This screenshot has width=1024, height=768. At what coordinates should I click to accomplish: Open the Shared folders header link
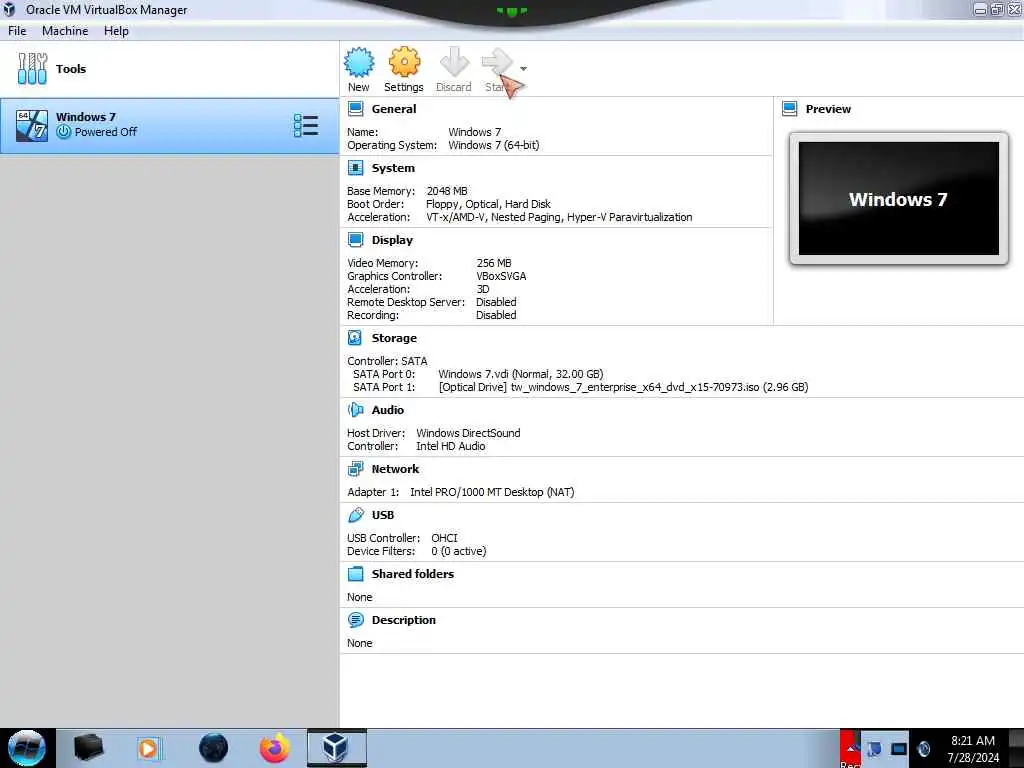[413, 574]
